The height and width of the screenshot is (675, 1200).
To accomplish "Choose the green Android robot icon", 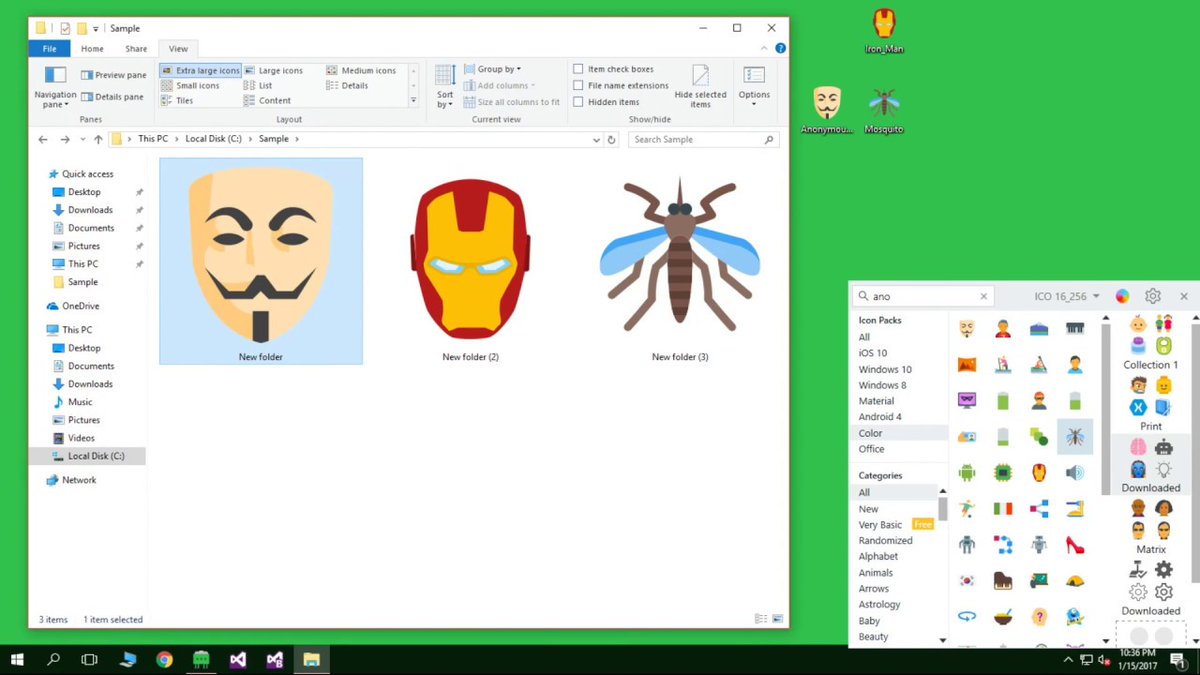I will (x=967, y=472).
